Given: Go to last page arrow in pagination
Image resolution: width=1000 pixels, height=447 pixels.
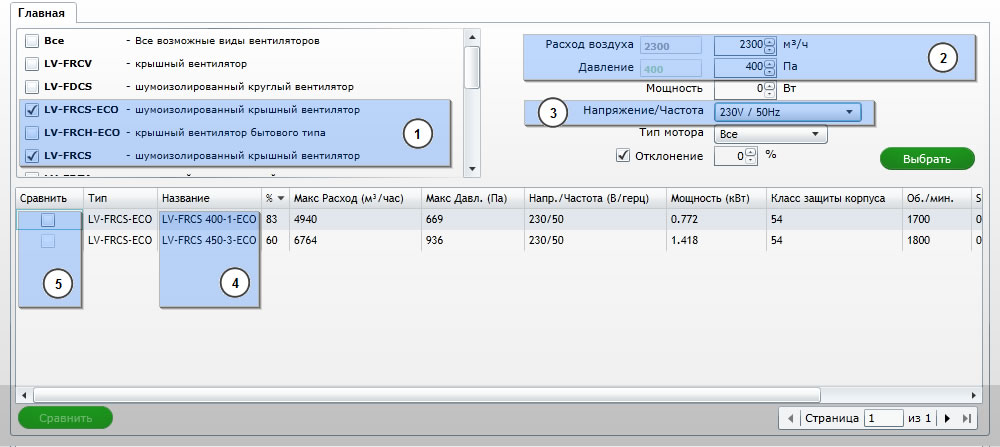Looking at the screenshot, I should [966, 418].
